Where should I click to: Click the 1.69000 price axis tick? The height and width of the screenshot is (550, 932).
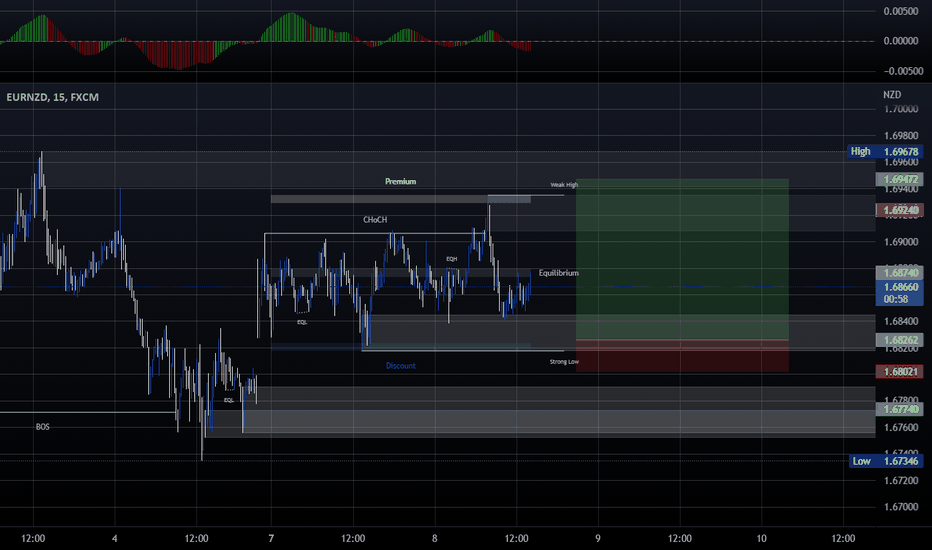coord(900,242)
